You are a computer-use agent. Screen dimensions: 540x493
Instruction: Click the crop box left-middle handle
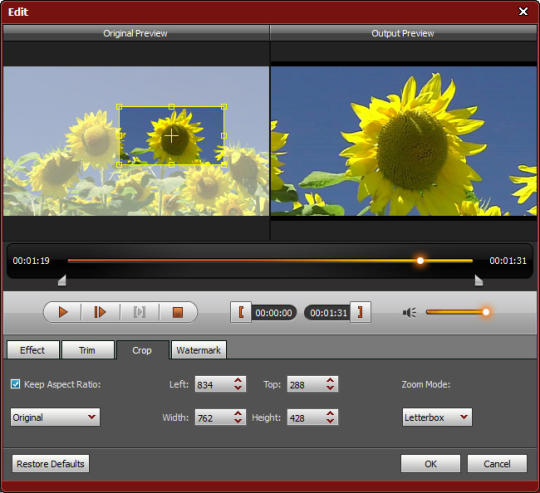point(119,136)
